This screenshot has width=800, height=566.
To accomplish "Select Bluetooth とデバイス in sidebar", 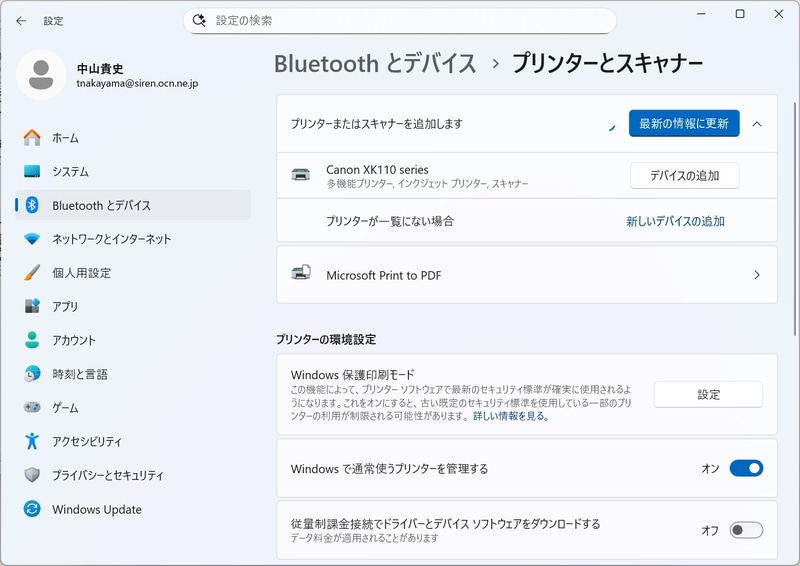I will click(133, 205).
